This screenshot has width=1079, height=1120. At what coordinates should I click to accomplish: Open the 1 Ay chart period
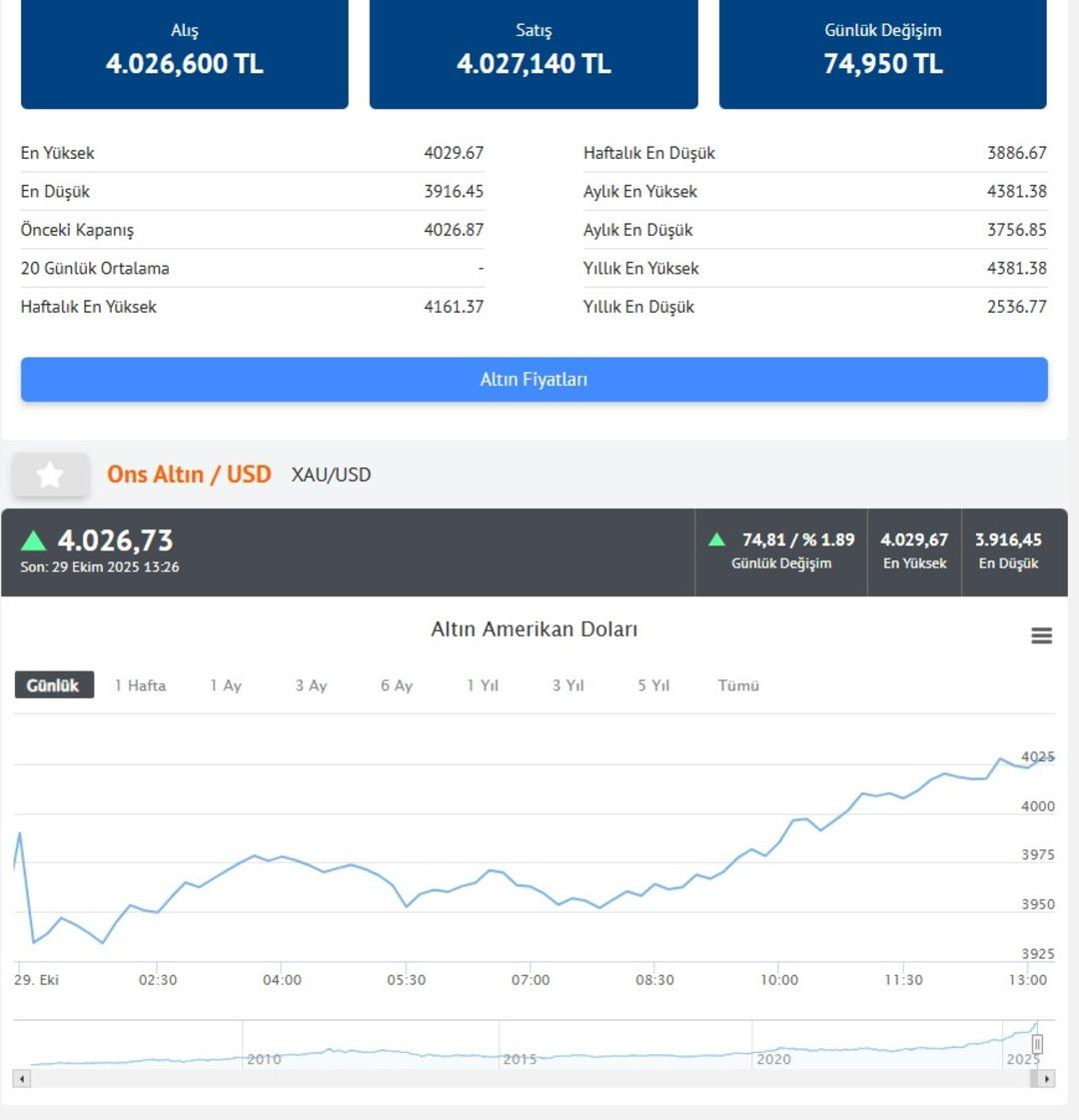coord(224,685)
